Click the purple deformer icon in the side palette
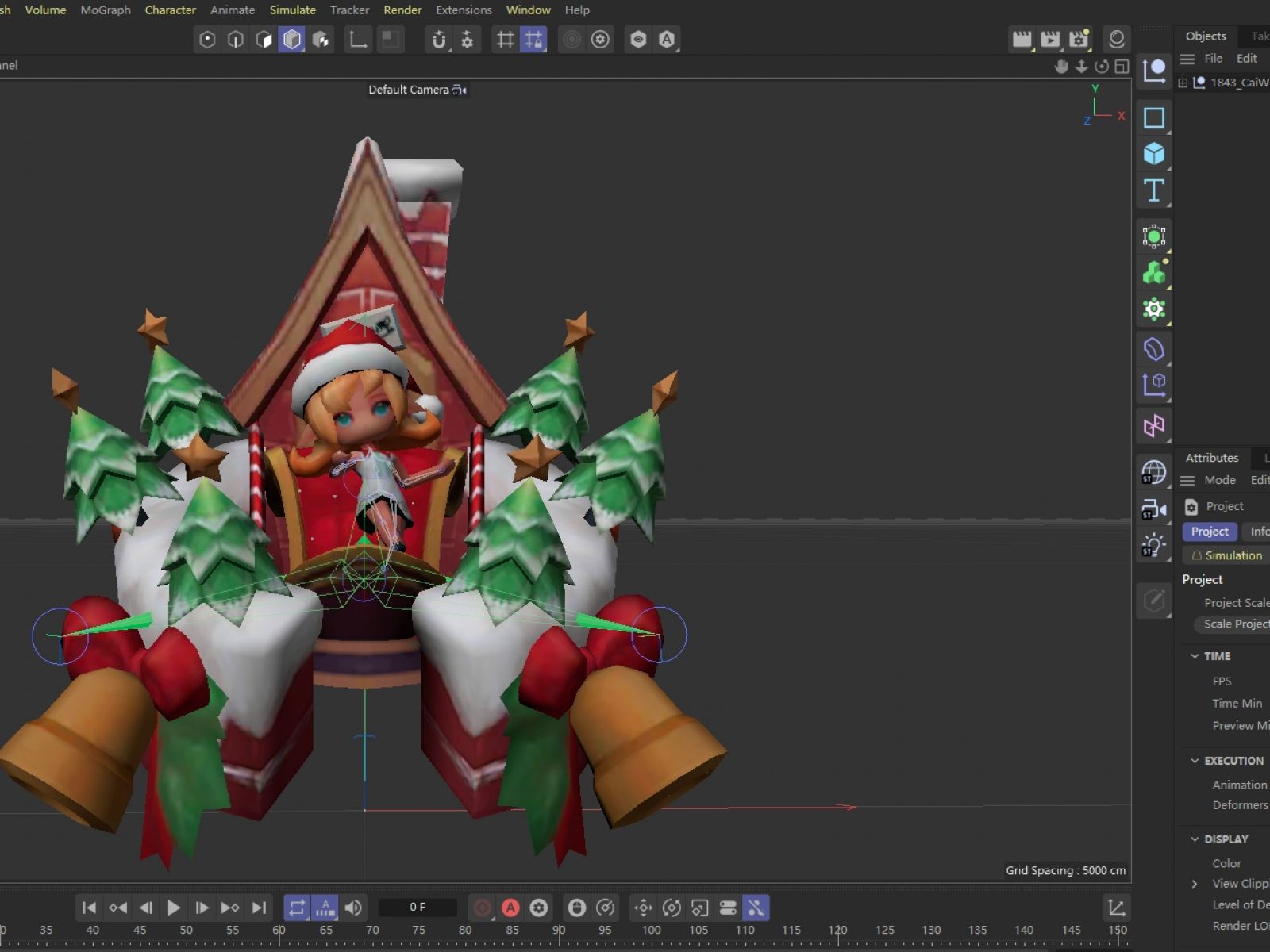This screenshot has height=952, width=1270. (x=1154, y=349)
